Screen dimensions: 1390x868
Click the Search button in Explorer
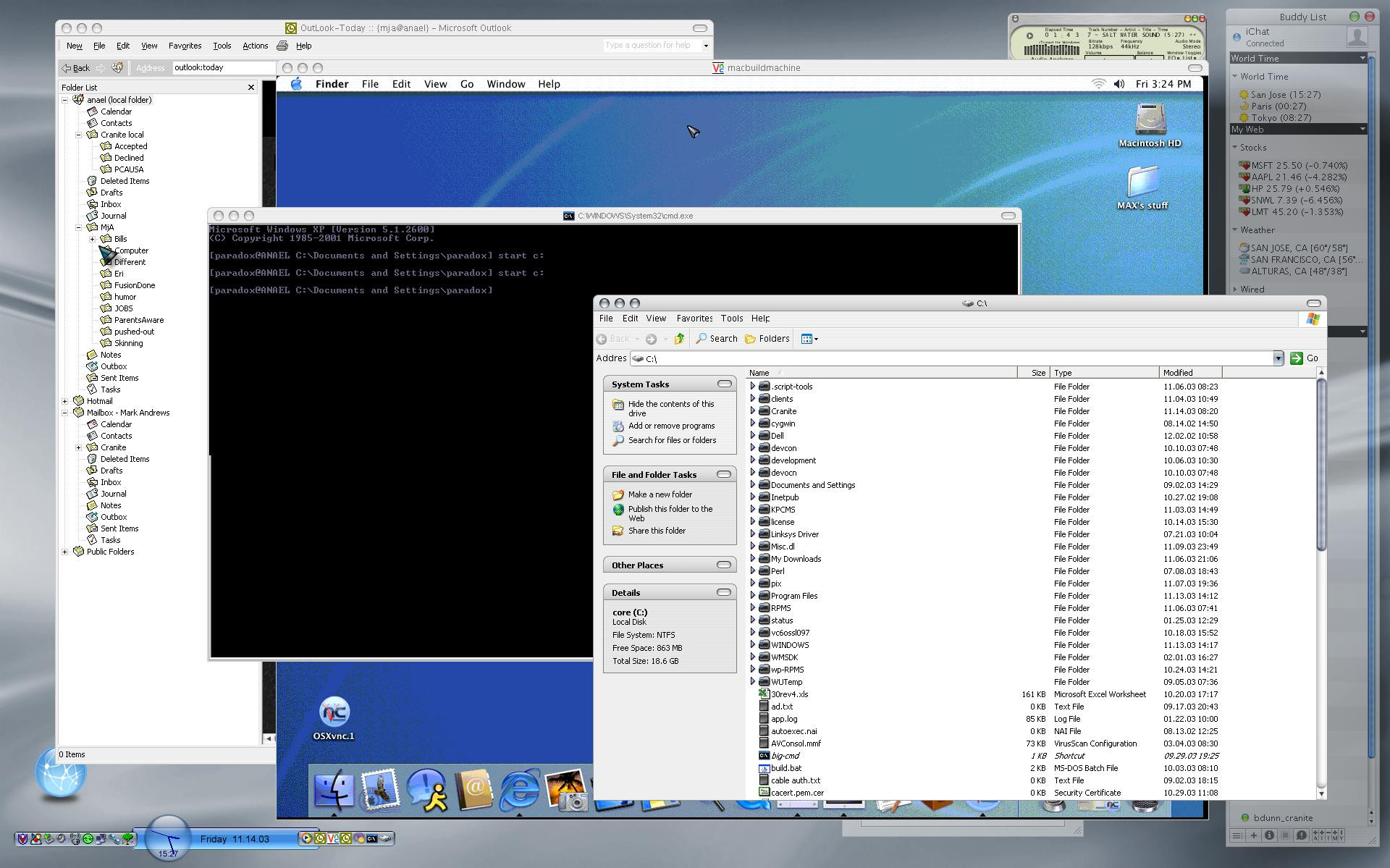click(717, 339)
